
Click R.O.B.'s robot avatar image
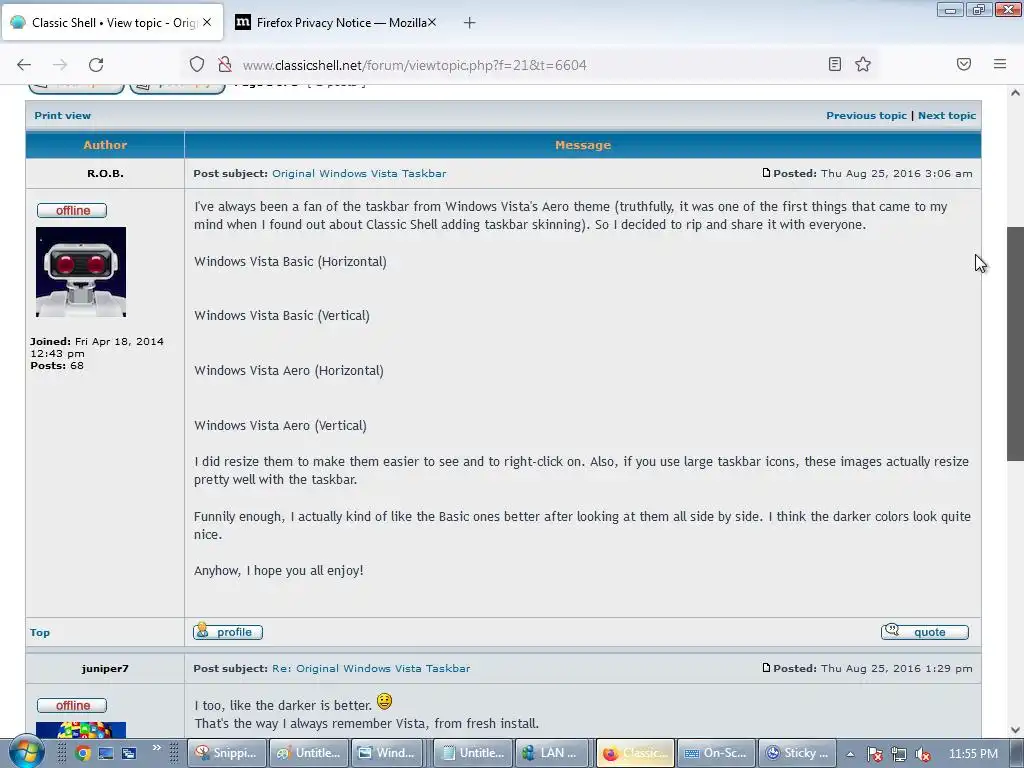(x=81, y=272)
